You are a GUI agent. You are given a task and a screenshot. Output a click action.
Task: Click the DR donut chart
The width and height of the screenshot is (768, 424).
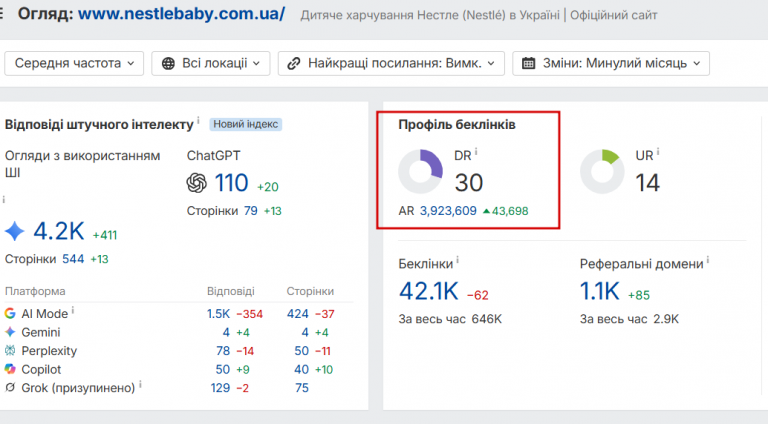point(420,172)
